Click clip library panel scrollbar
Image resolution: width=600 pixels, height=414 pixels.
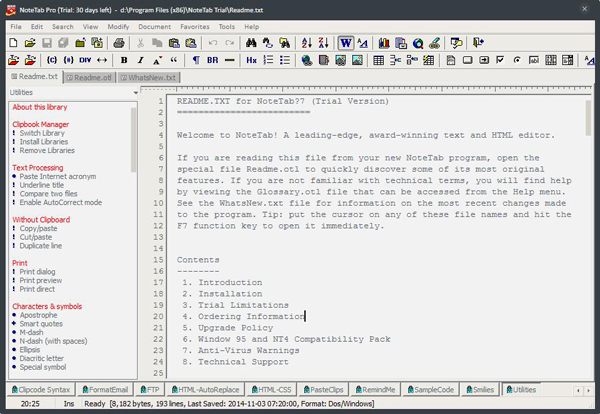pyautogui.click(x=133, y=140)
